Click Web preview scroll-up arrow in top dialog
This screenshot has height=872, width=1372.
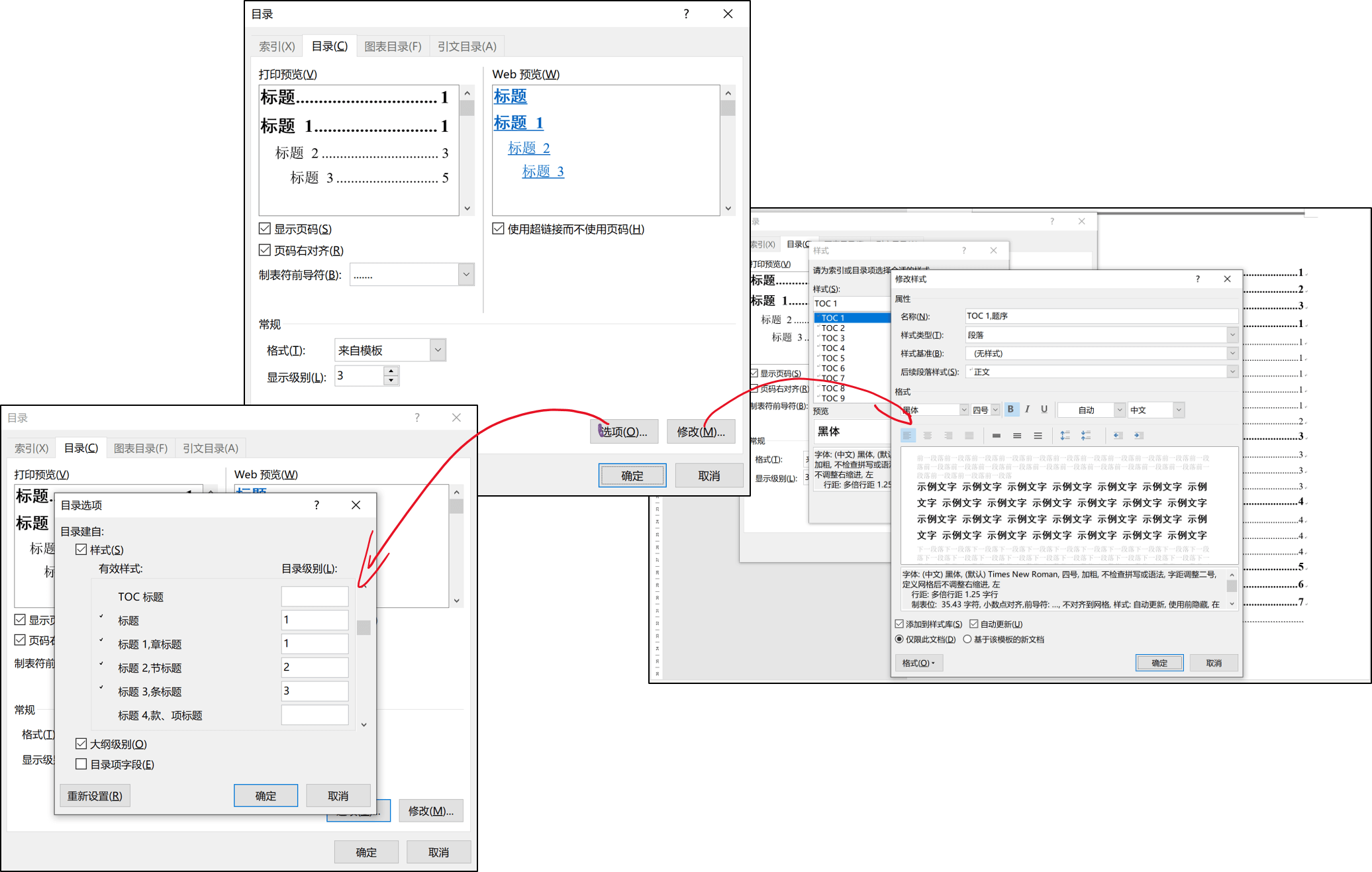(728, 93)
